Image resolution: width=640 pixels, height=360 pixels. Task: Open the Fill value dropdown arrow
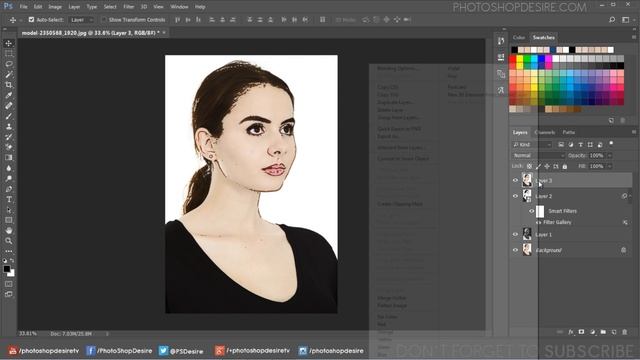point(610,167)
